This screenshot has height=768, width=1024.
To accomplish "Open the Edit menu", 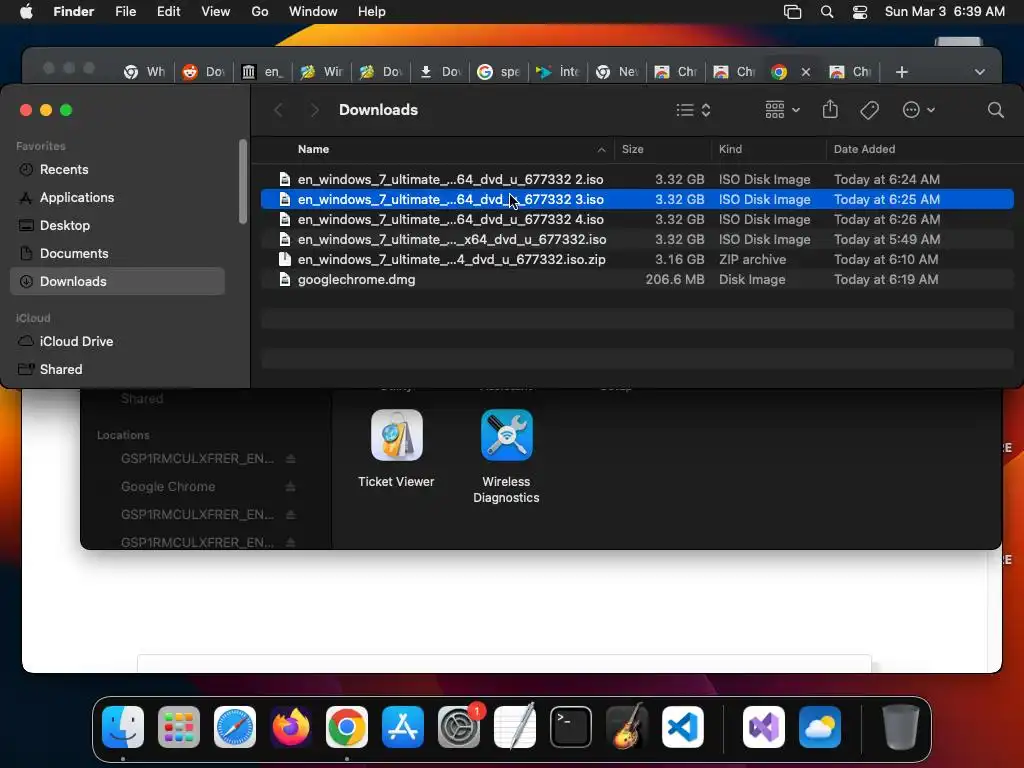I will point(168,12).
